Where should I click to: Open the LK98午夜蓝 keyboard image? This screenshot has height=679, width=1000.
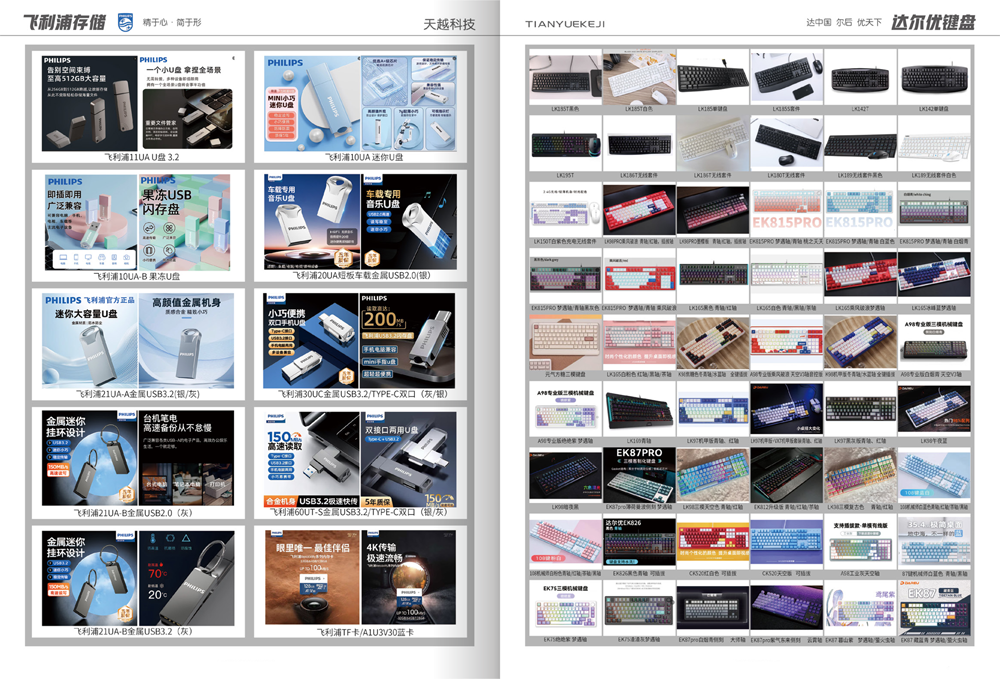click(934, 409)
